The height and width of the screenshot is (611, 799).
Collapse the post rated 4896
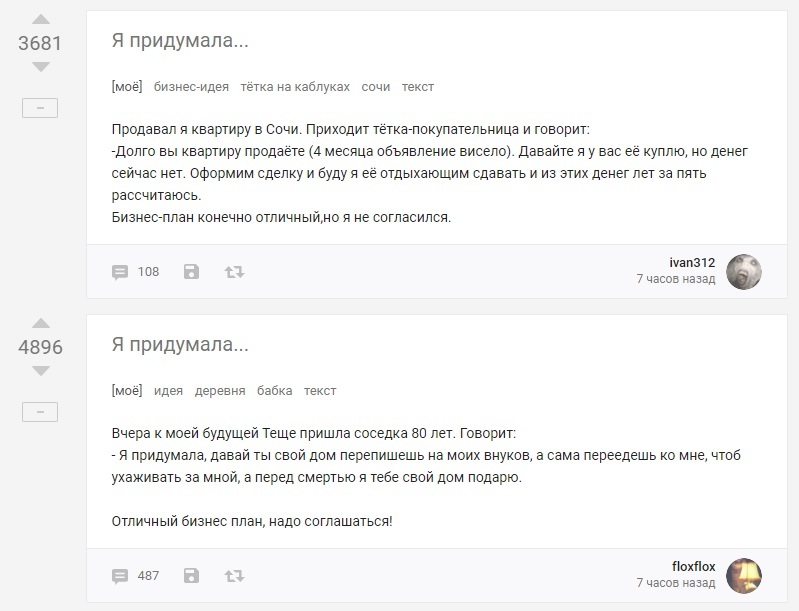pyautogui.click(x=40, y=412)
